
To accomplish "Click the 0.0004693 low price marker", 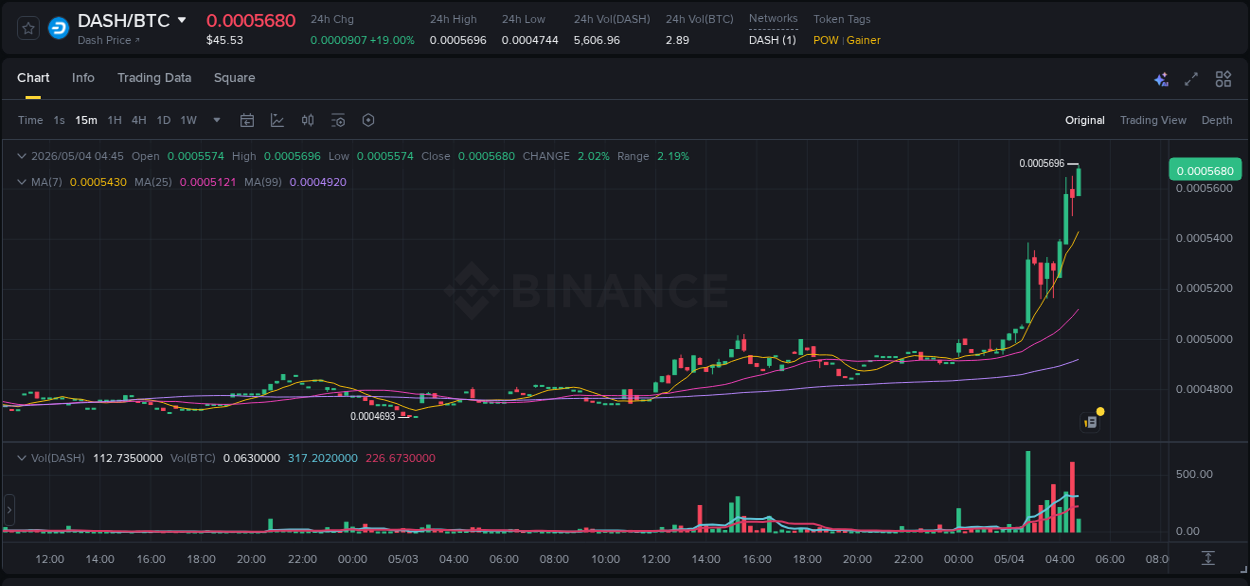I will [372, 416].
